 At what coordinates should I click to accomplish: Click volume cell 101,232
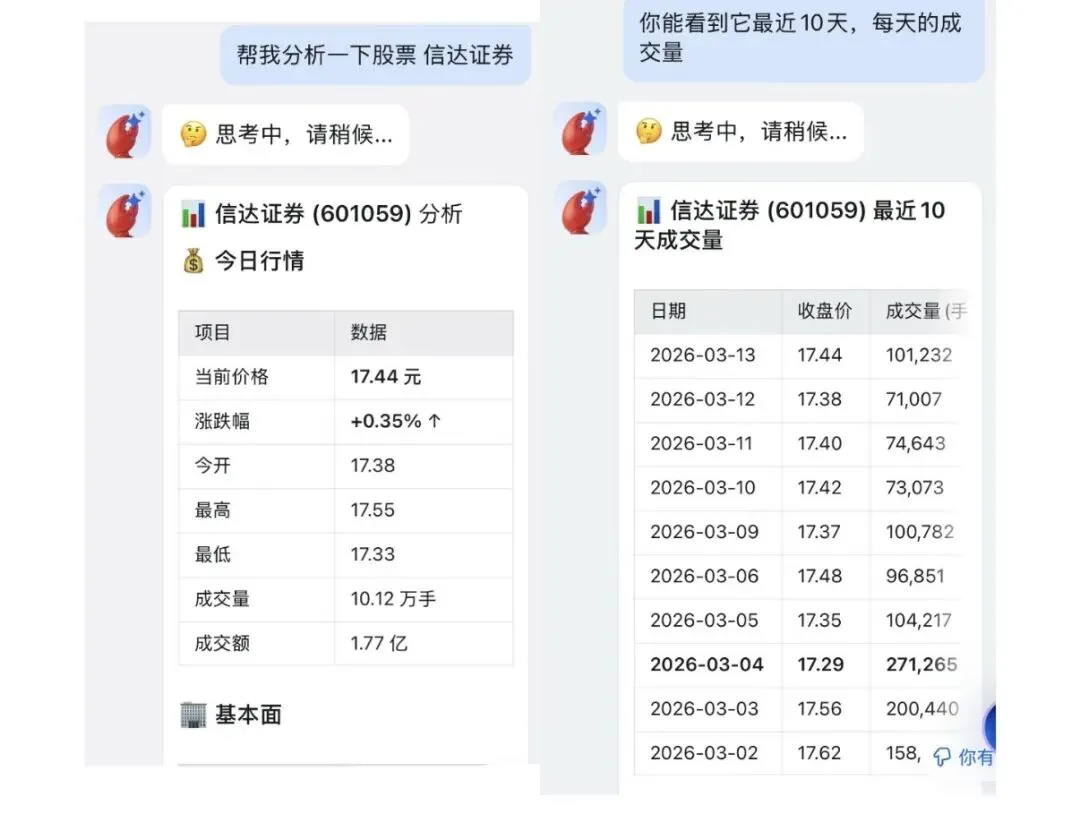click(x=919, y=356)
